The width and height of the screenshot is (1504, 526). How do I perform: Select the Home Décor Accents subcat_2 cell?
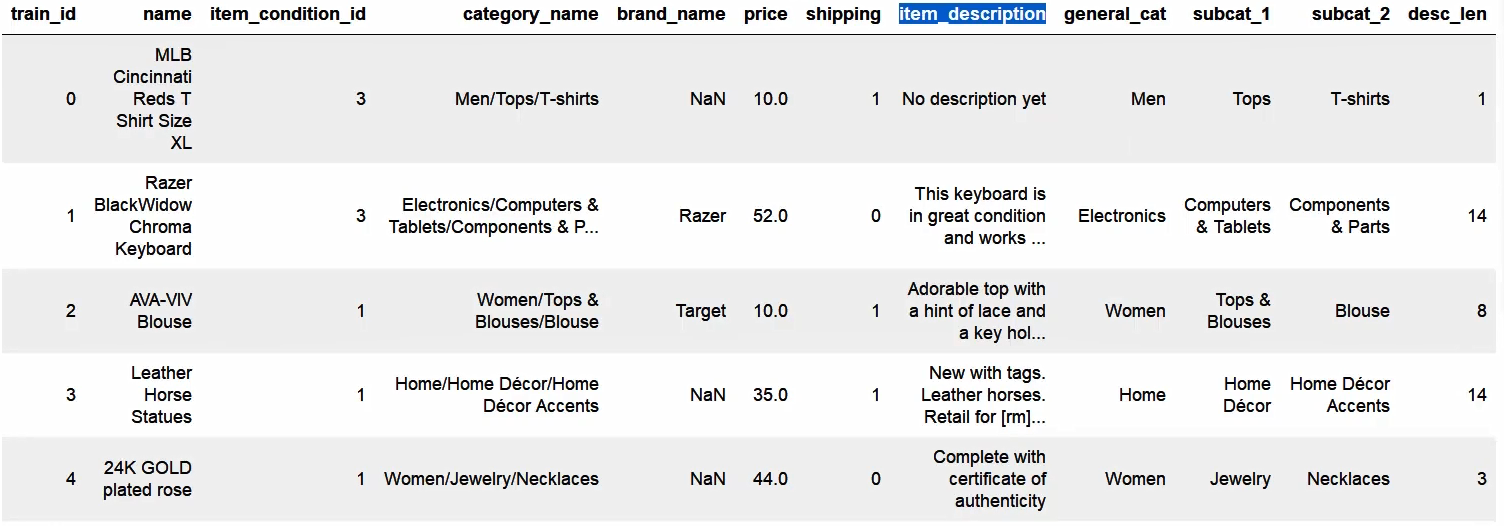[x=1339, y=395]
